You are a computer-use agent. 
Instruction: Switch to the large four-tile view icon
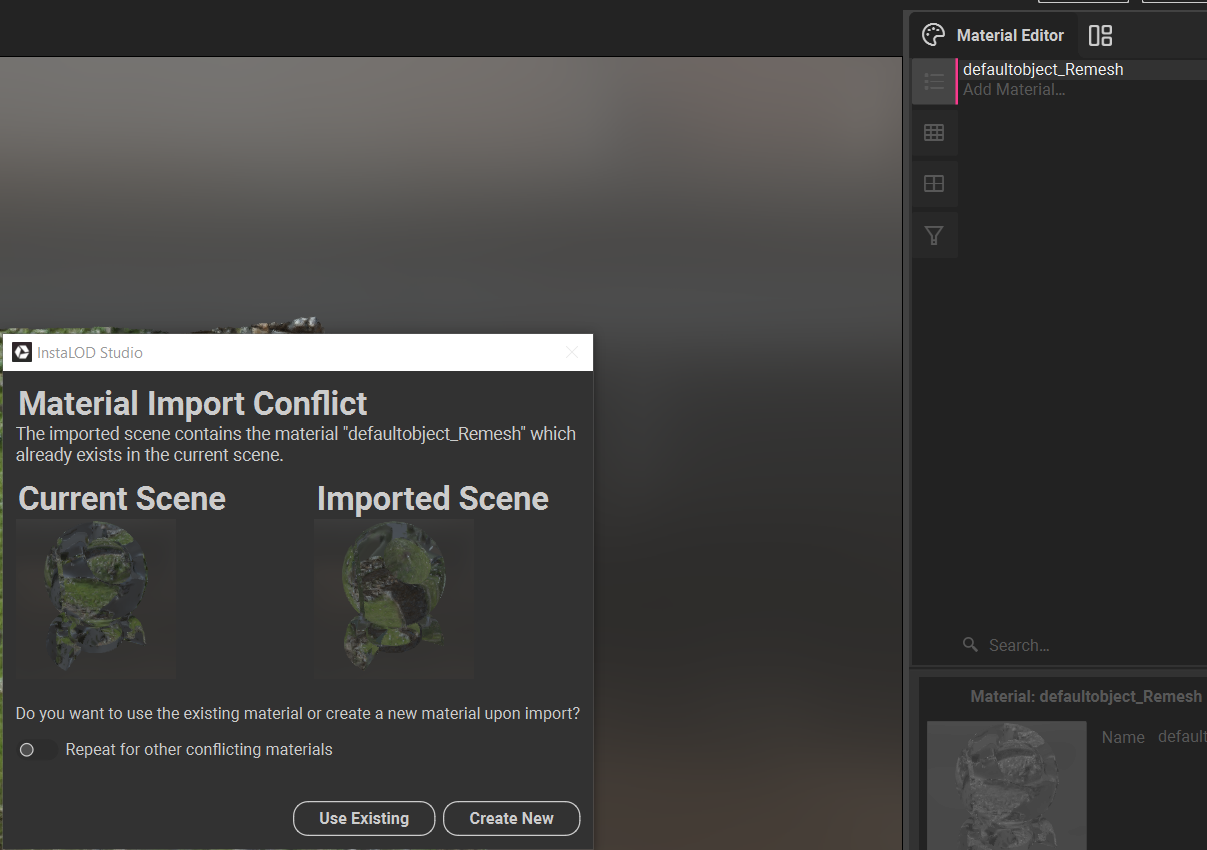pyautogui.click(x=934, y=184)
